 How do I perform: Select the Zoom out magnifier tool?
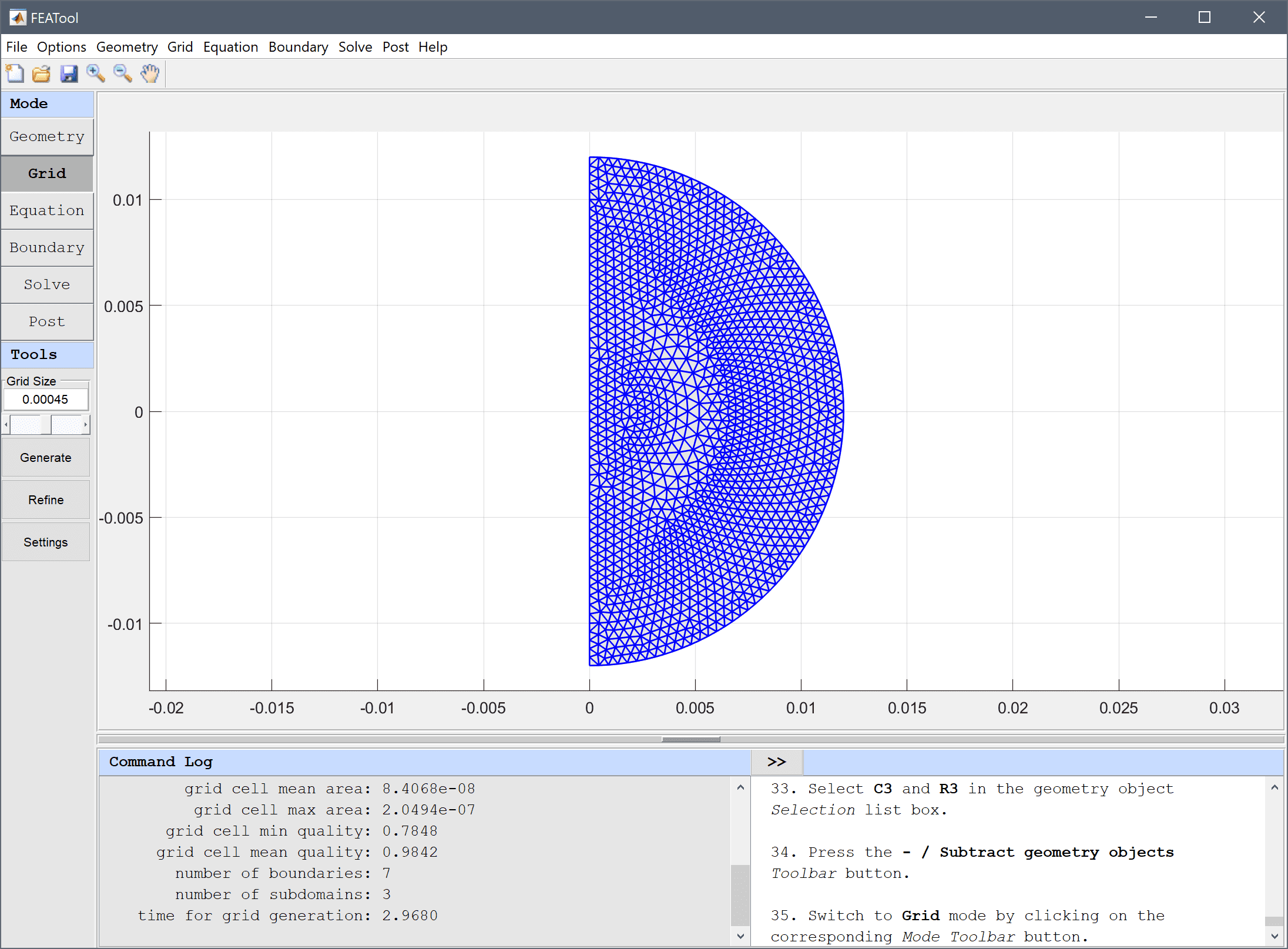point(123,73)
